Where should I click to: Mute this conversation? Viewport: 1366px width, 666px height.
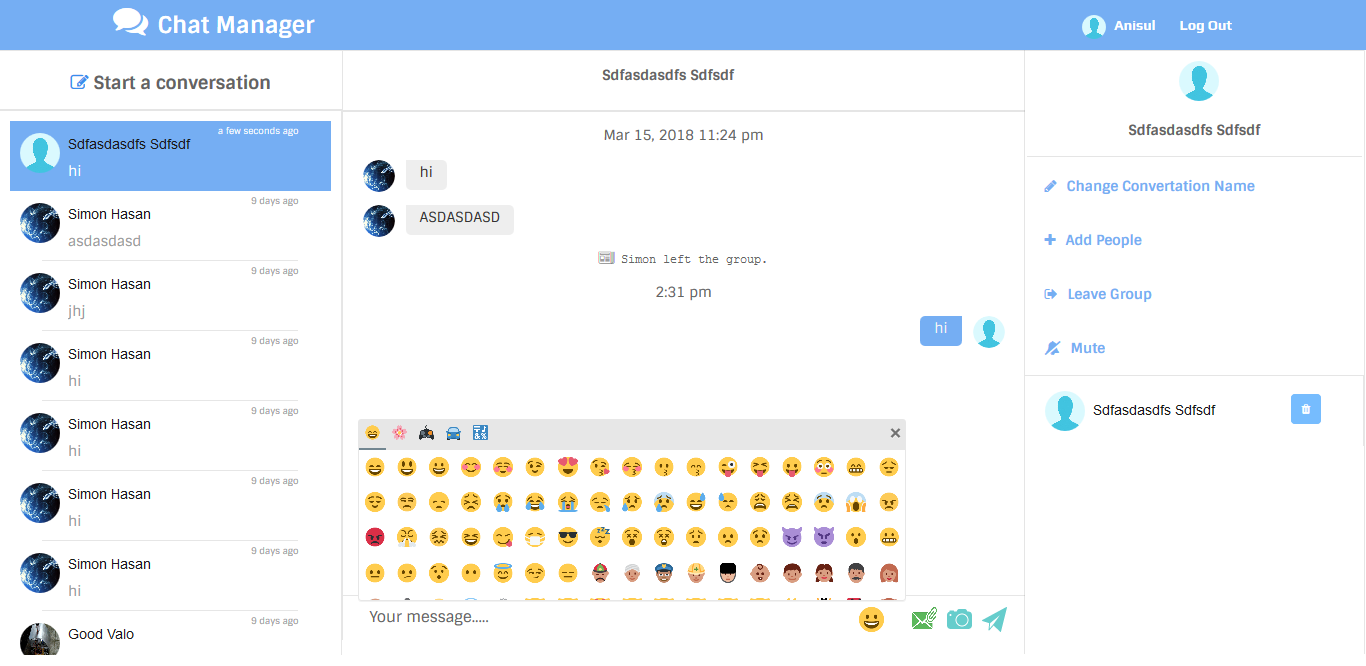point(1087,348)
